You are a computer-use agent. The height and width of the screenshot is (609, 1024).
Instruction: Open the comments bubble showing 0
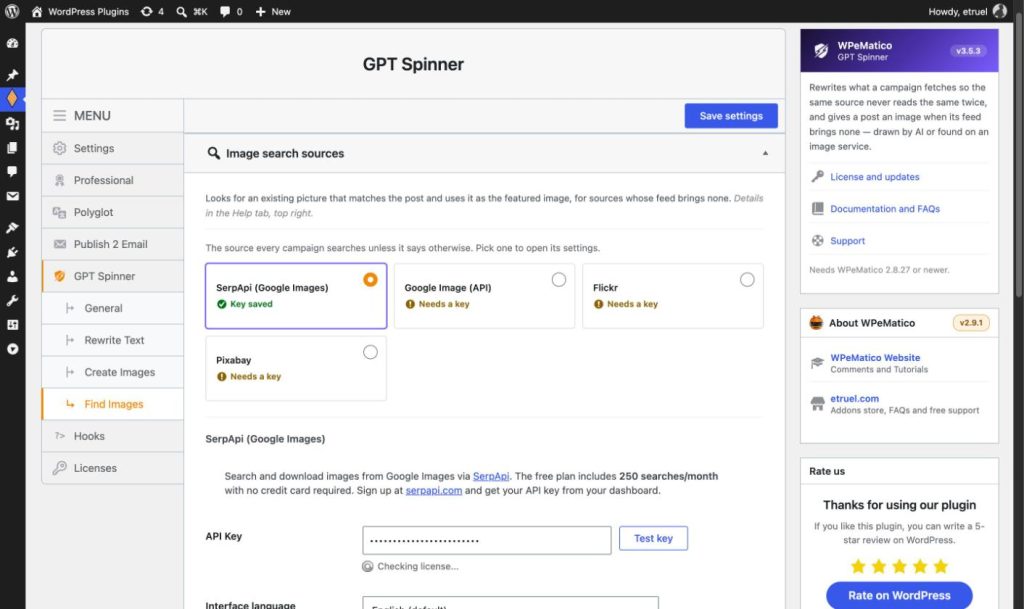231,11
